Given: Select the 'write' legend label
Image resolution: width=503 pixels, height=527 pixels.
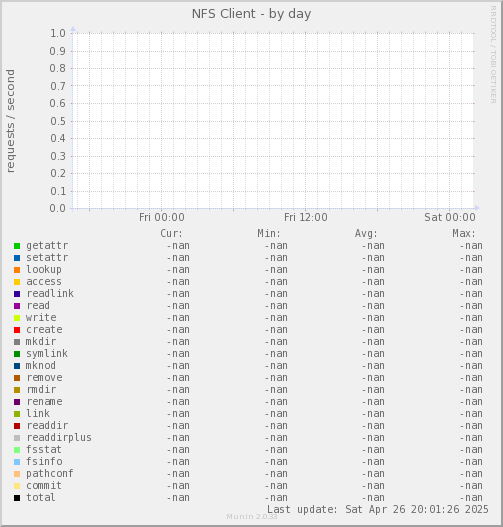Looking at the screenshot, I should [x=41, y=318].
